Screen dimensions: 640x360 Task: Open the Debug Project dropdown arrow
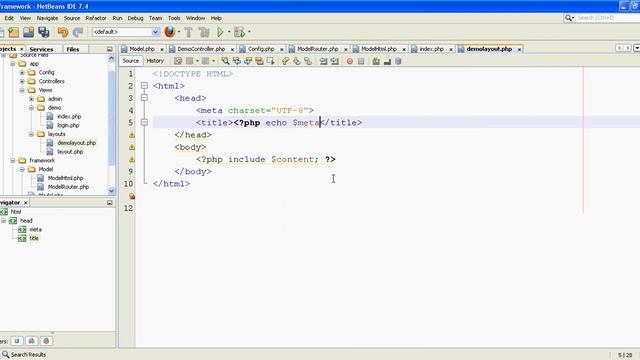tap(249, 32)
